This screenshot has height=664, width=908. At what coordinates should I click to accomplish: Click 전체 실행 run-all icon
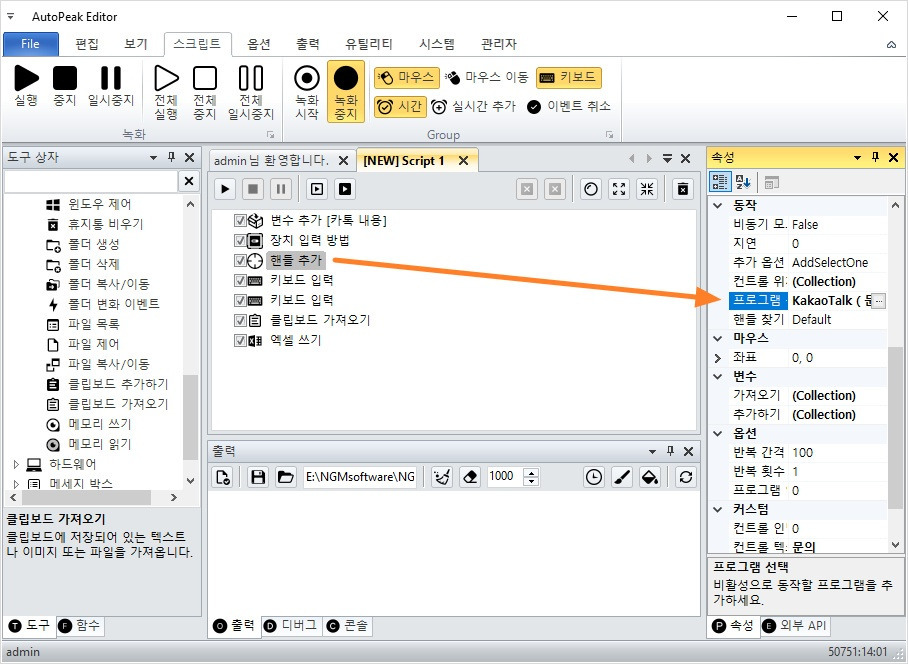click(166, 93)
